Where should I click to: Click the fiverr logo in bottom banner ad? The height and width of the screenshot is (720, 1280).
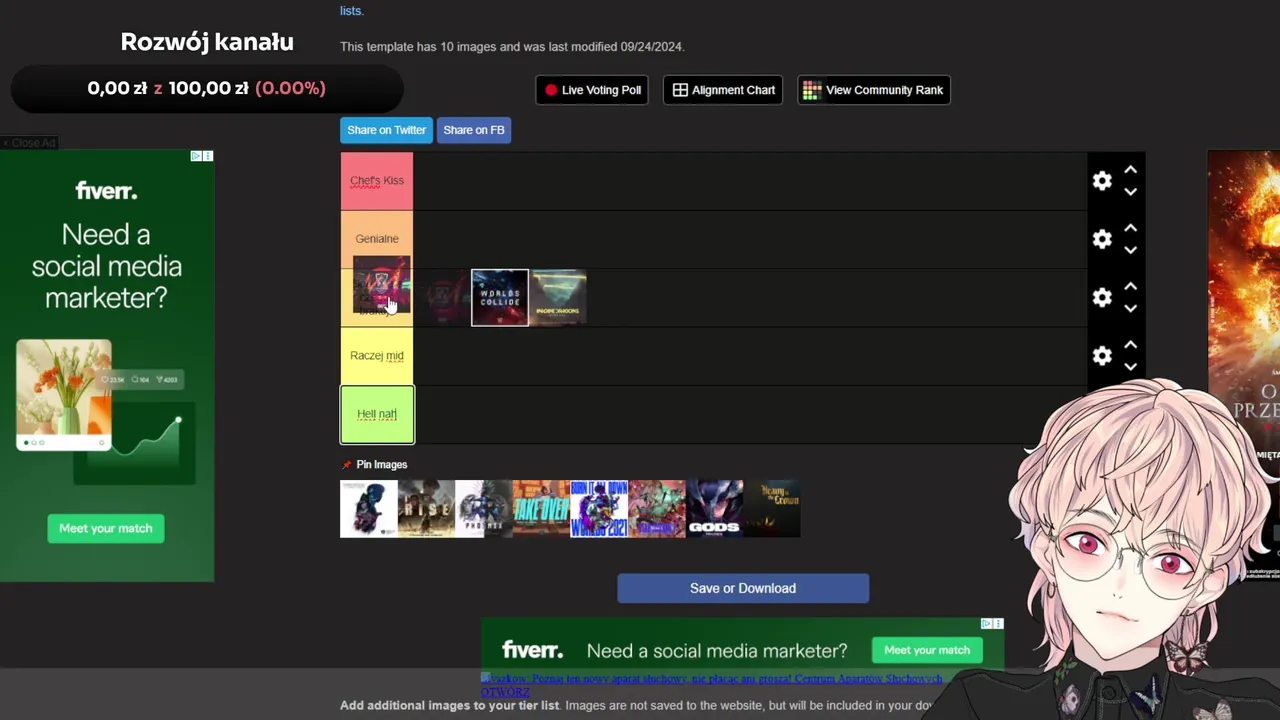(532, 650)
